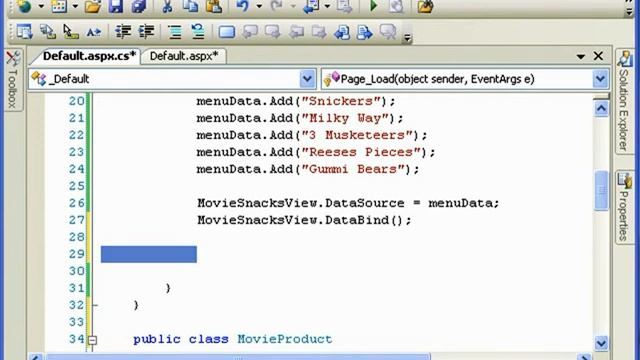The image size is (640, 360).
Task: Click the vertical scrollbar thumb
Action: (x=601, y=190)
